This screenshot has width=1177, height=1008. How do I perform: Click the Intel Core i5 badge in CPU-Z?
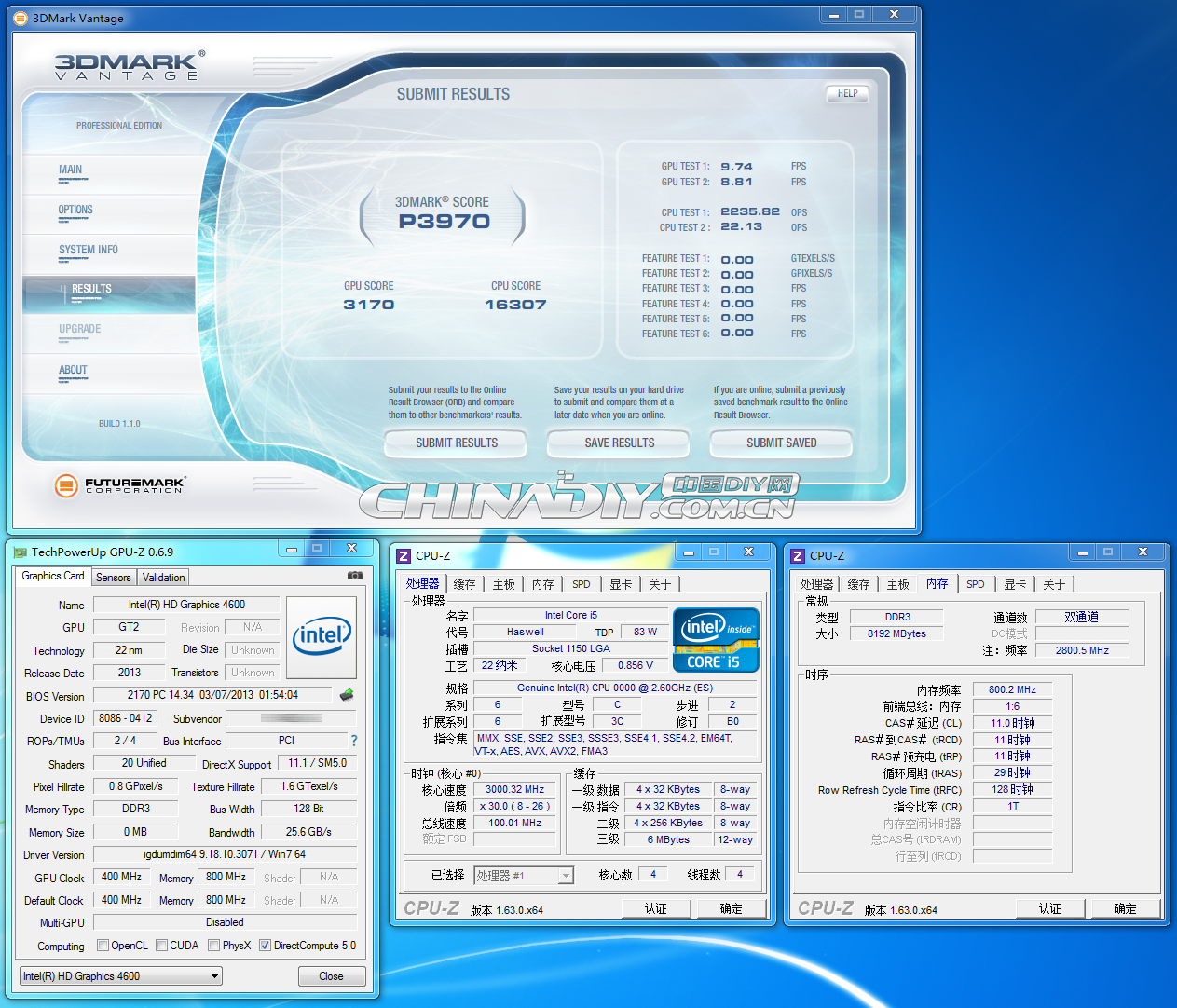(x=715, y=640)
